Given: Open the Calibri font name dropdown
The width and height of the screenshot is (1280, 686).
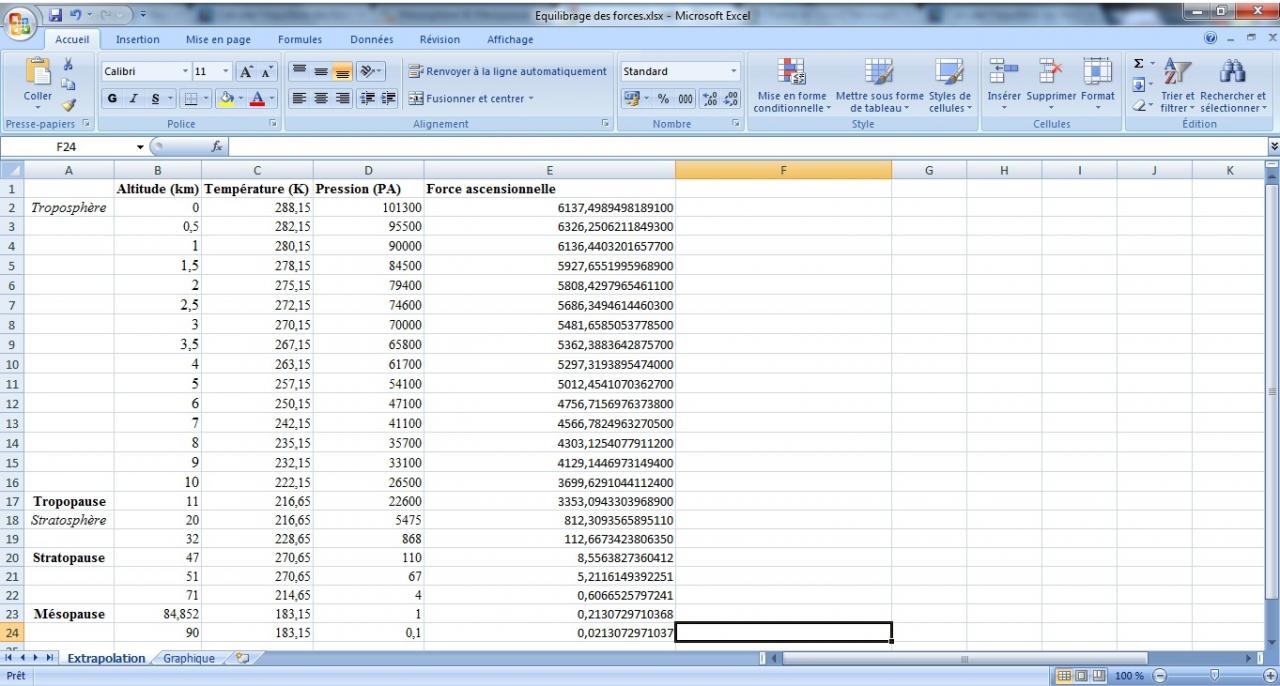Looking at the screenshot, I should [x=185, y=72].
